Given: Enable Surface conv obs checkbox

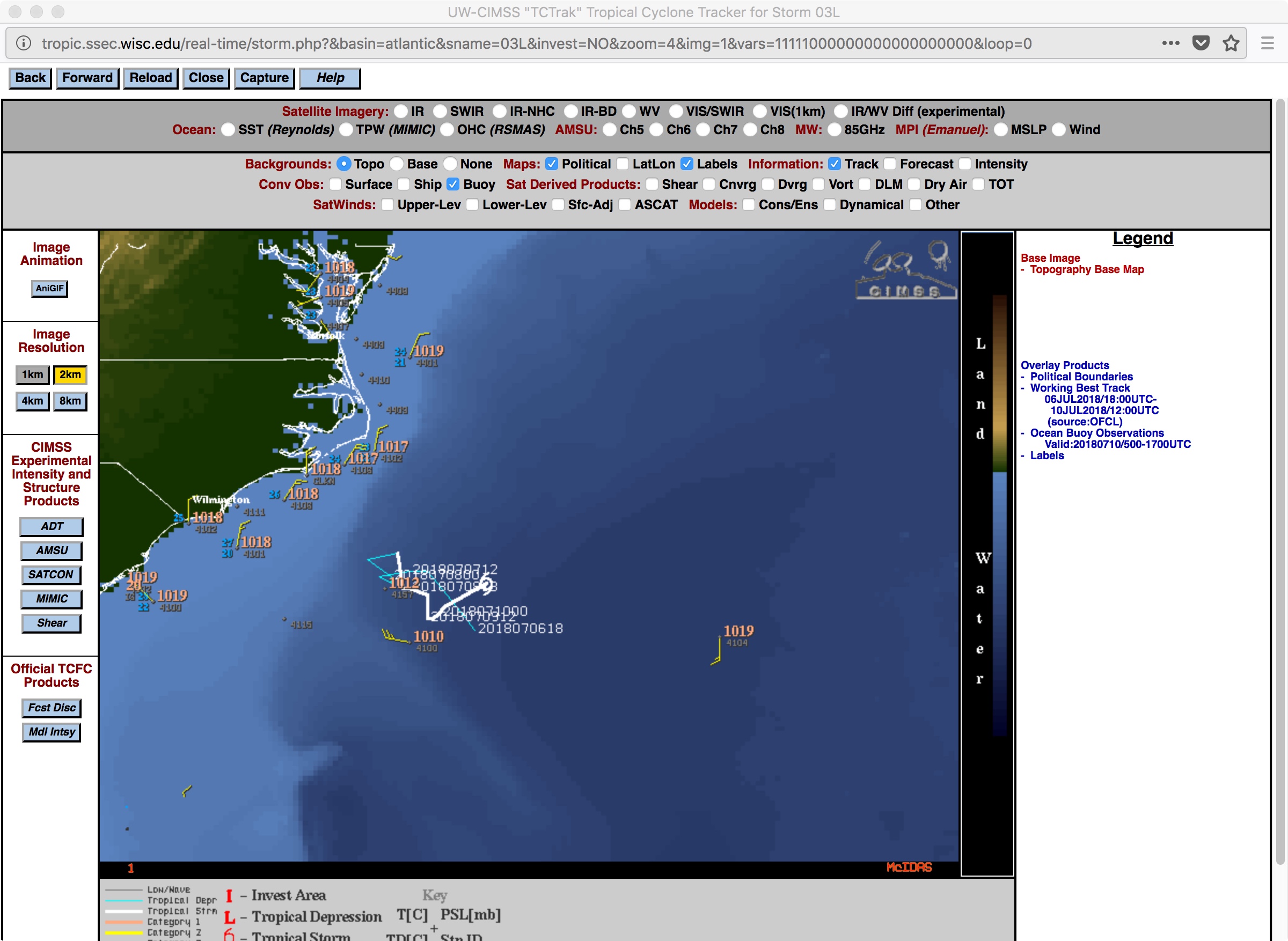Looking at the screenshot, I should click(335, 184).
